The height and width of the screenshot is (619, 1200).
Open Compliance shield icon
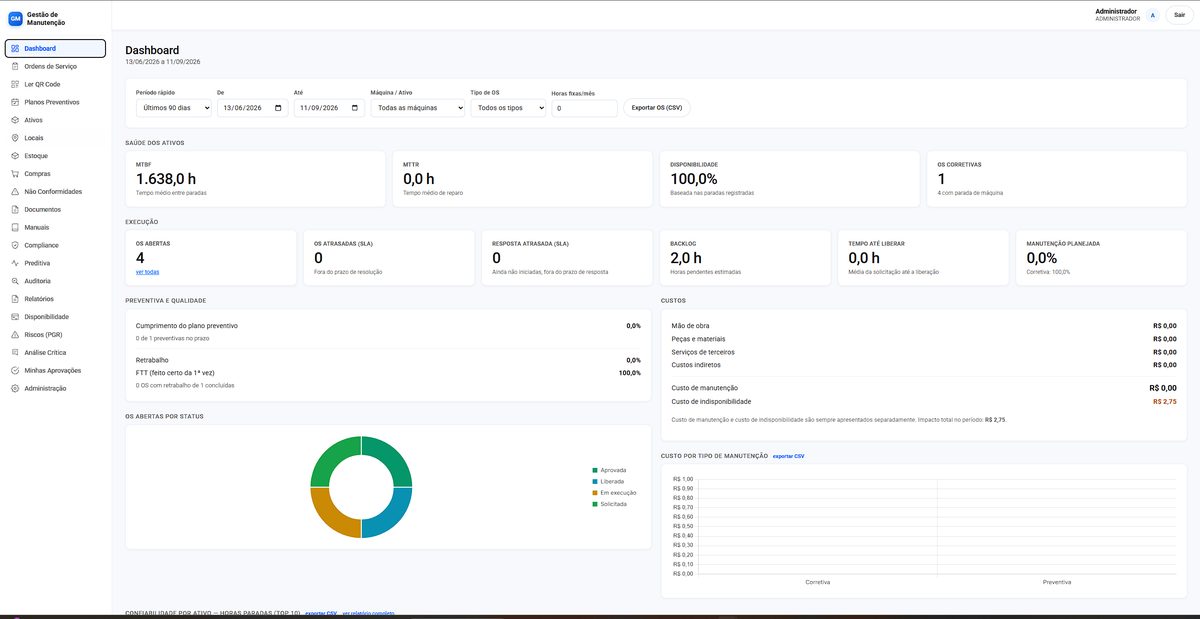coord(15,245)
